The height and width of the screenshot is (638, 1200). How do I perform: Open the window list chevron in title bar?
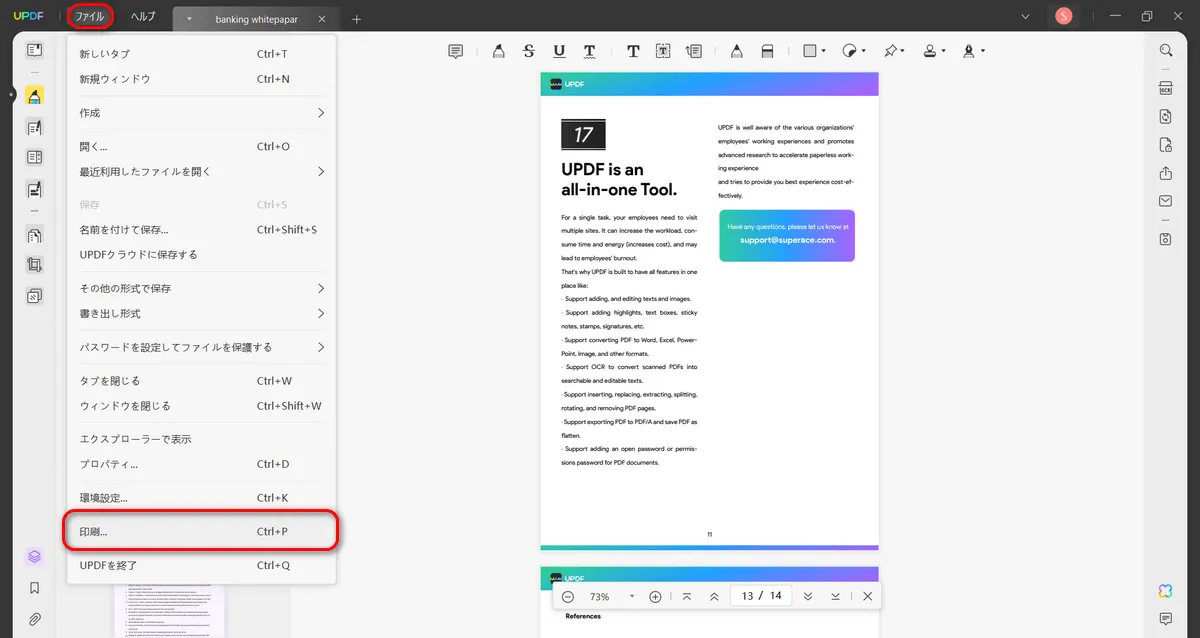(1025, 16)
